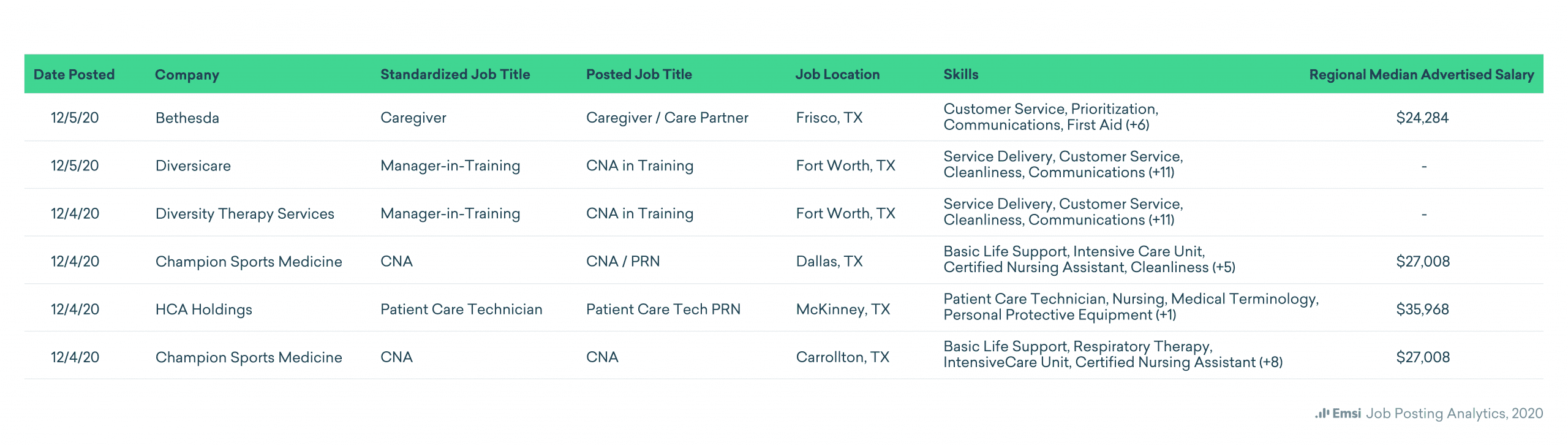Click Job Posting Analytics, 2020 footer text
Viewport: 1568px width, 445px height.
[x=1454, y=414]
